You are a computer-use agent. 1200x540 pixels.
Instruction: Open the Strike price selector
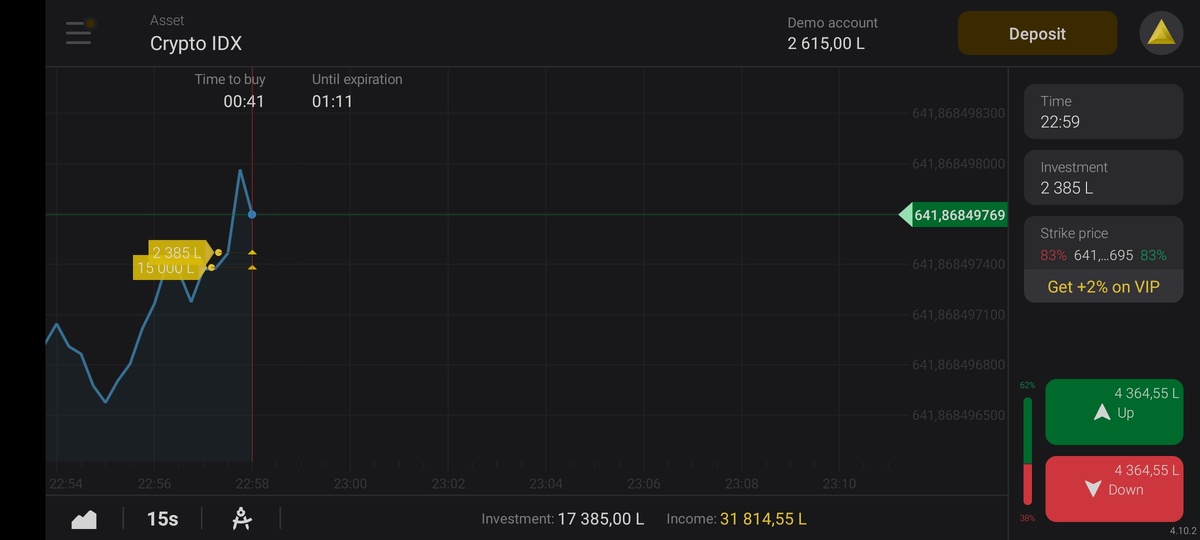coord(1103,244)
